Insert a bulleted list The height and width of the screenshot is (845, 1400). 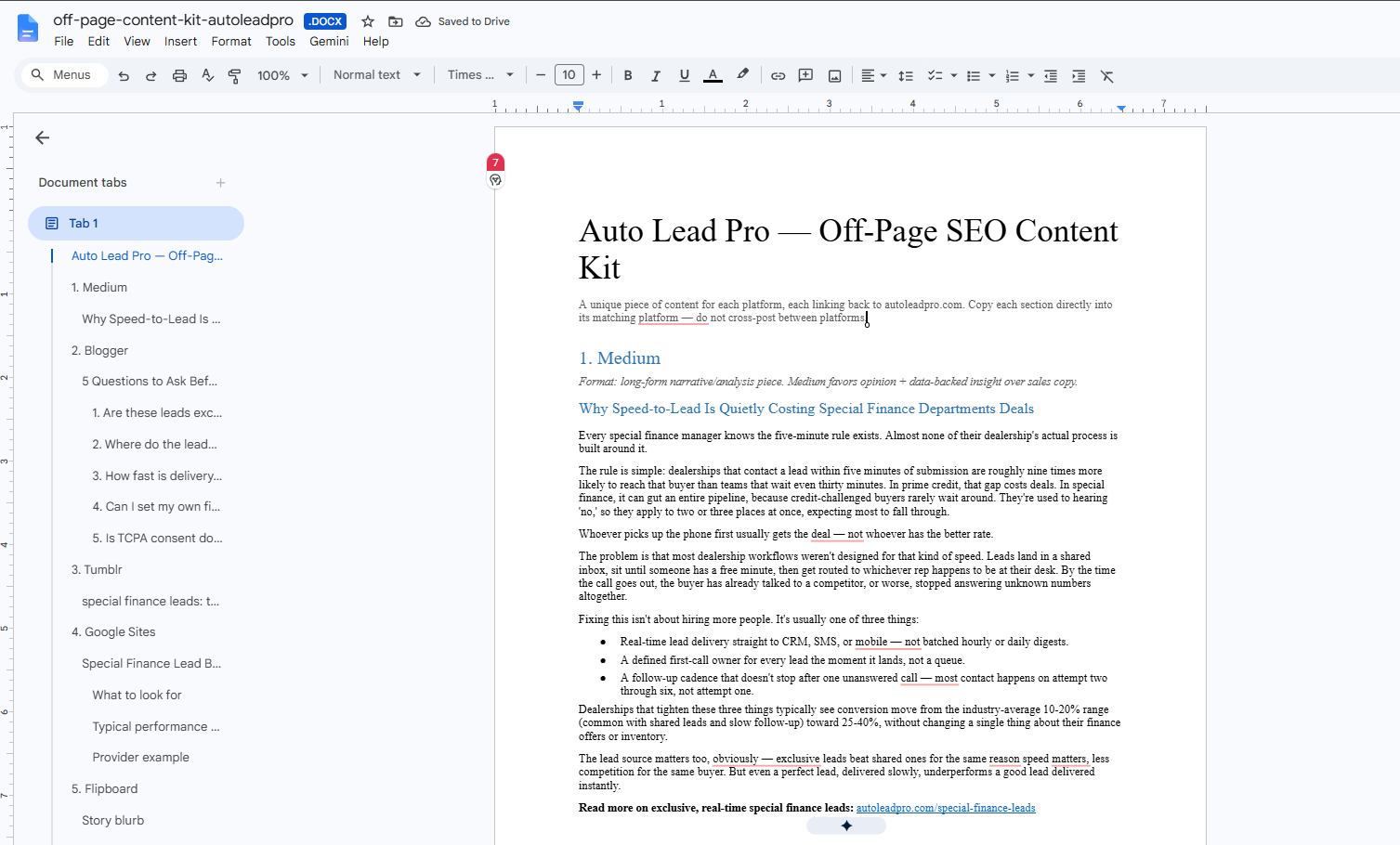(974, 75)
